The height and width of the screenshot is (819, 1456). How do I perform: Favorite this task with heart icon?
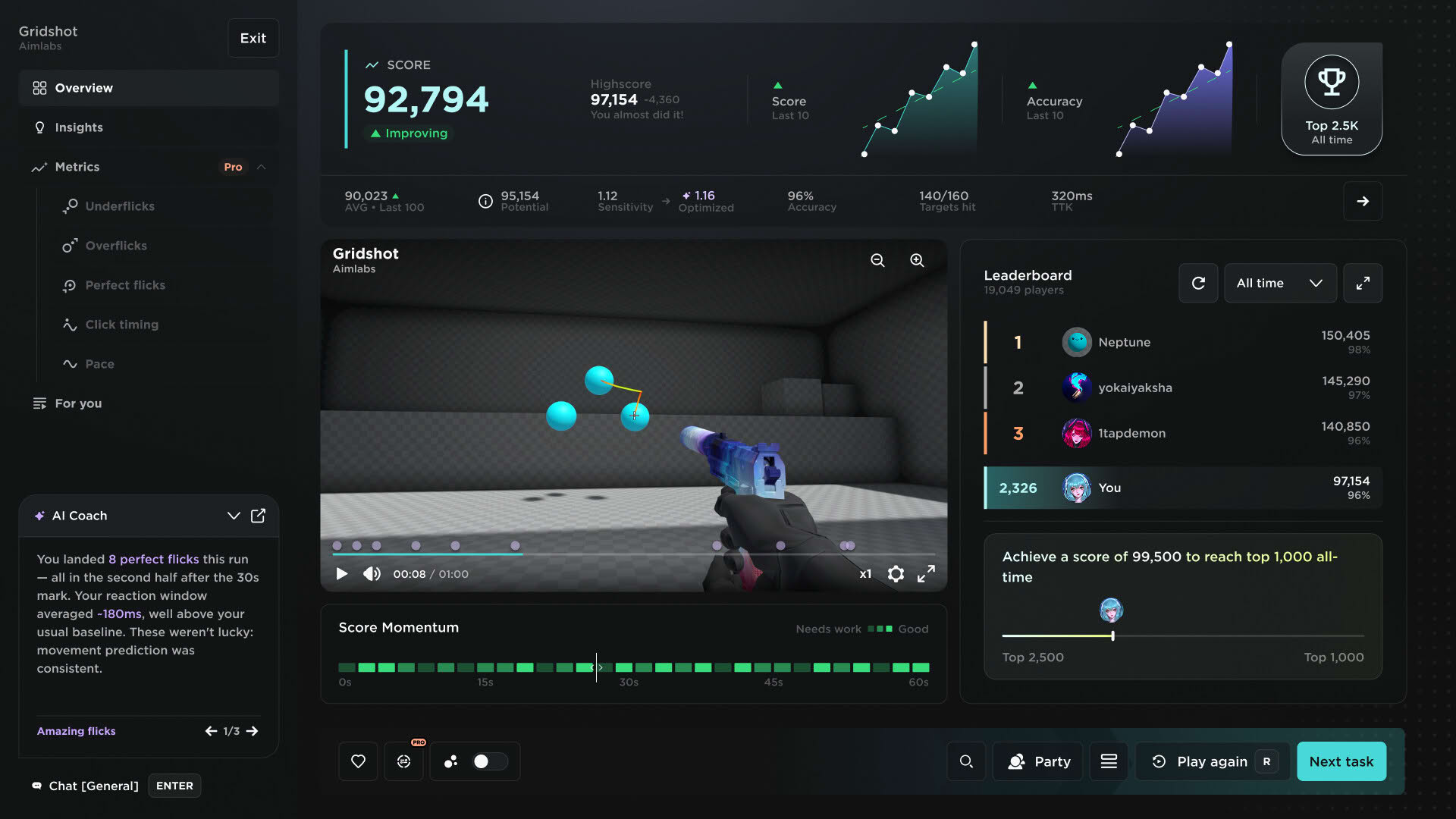tap(358, 761)
